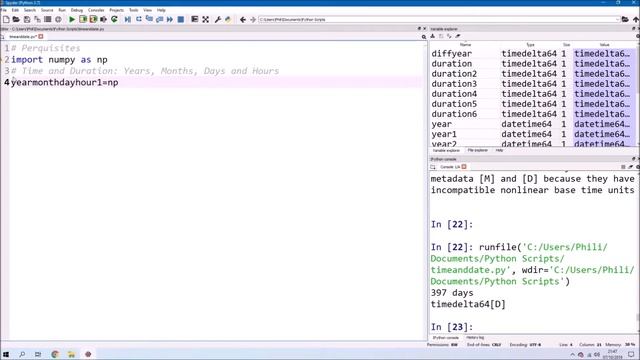
Task: Click the taskbar search icon
Action: click(22, 354)
